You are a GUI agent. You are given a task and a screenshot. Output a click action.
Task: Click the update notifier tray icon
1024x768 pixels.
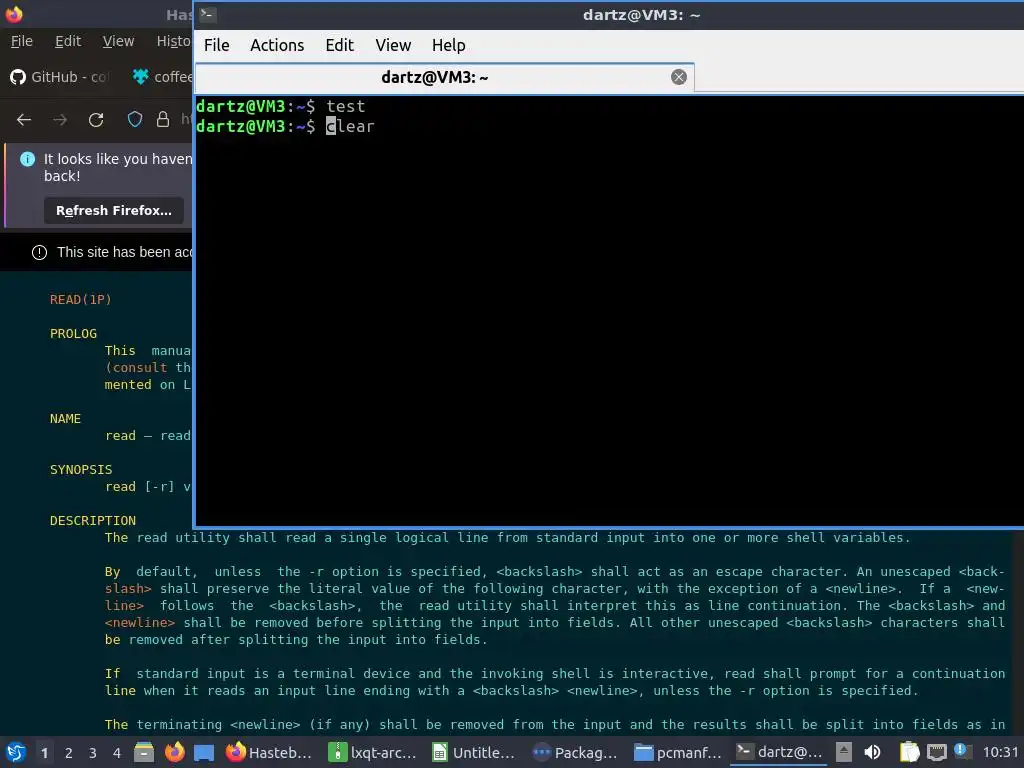963,751
